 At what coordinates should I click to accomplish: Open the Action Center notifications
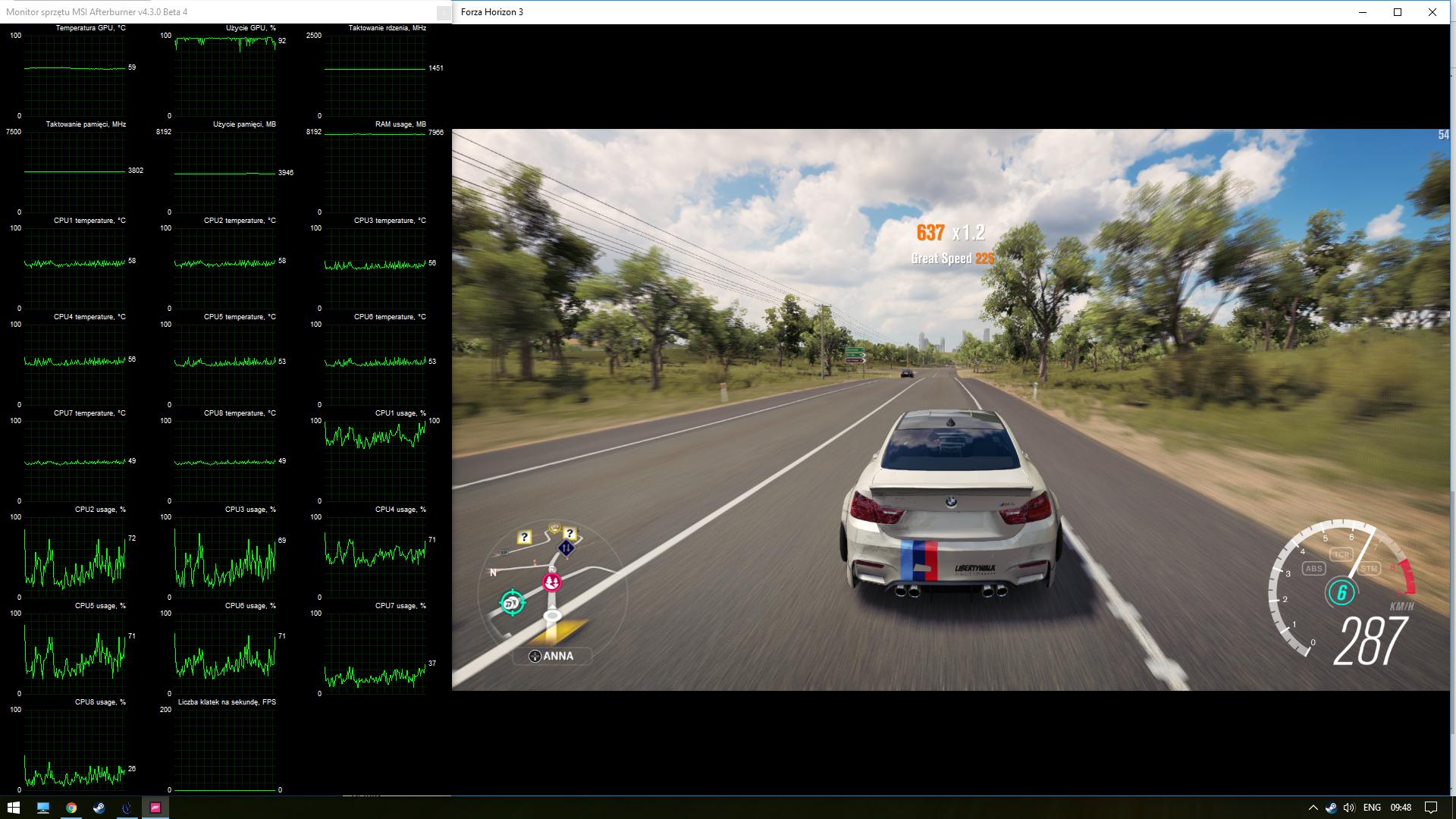(x=1430, y=808)
